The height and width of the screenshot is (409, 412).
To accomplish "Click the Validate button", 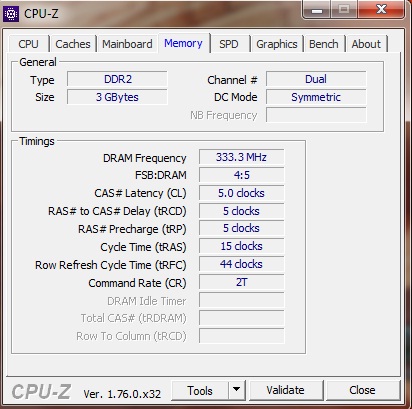I will [x=286, y=390].
